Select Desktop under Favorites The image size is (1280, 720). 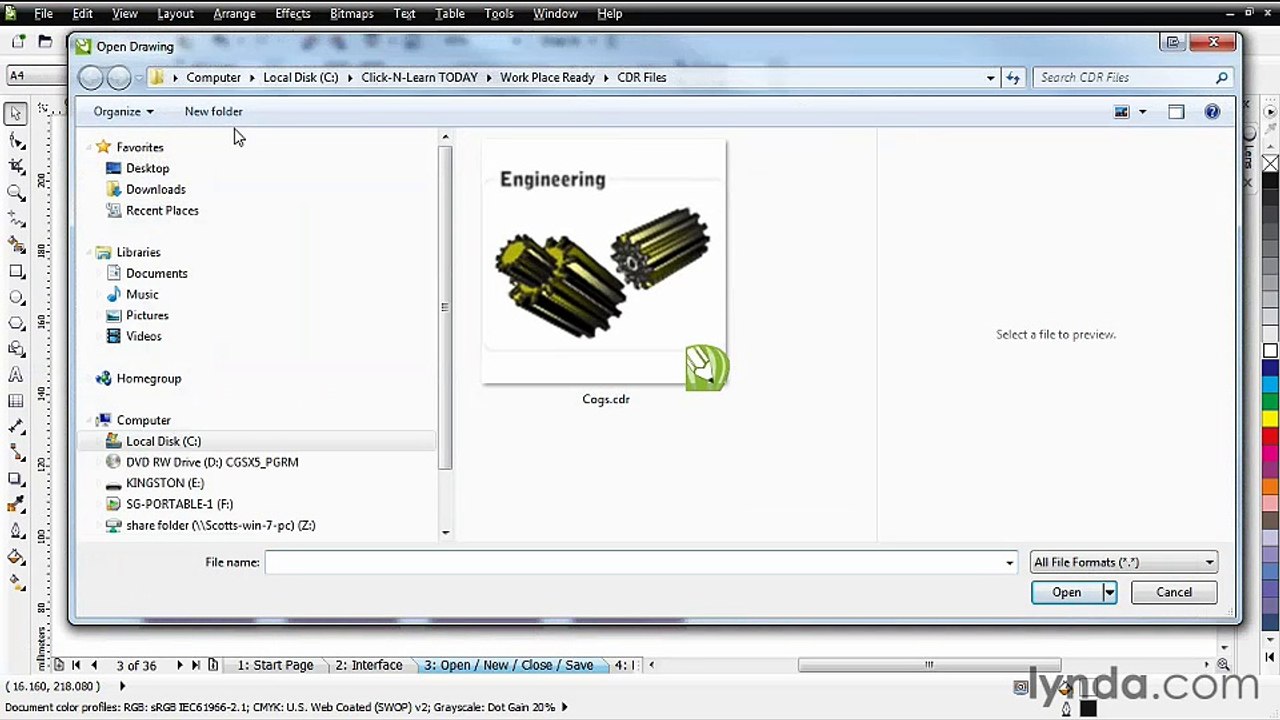pyautogui.click(x=147, y=168)
